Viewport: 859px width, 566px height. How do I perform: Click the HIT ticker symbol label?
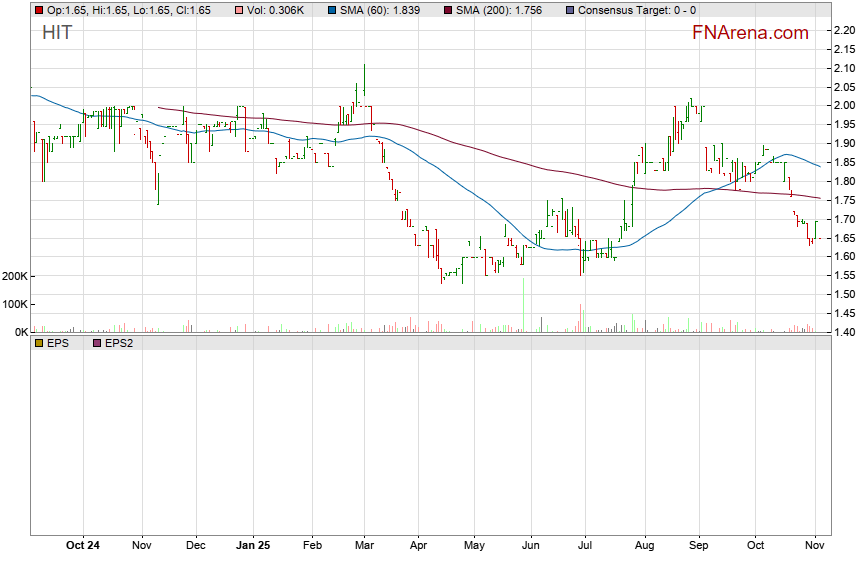57,33
